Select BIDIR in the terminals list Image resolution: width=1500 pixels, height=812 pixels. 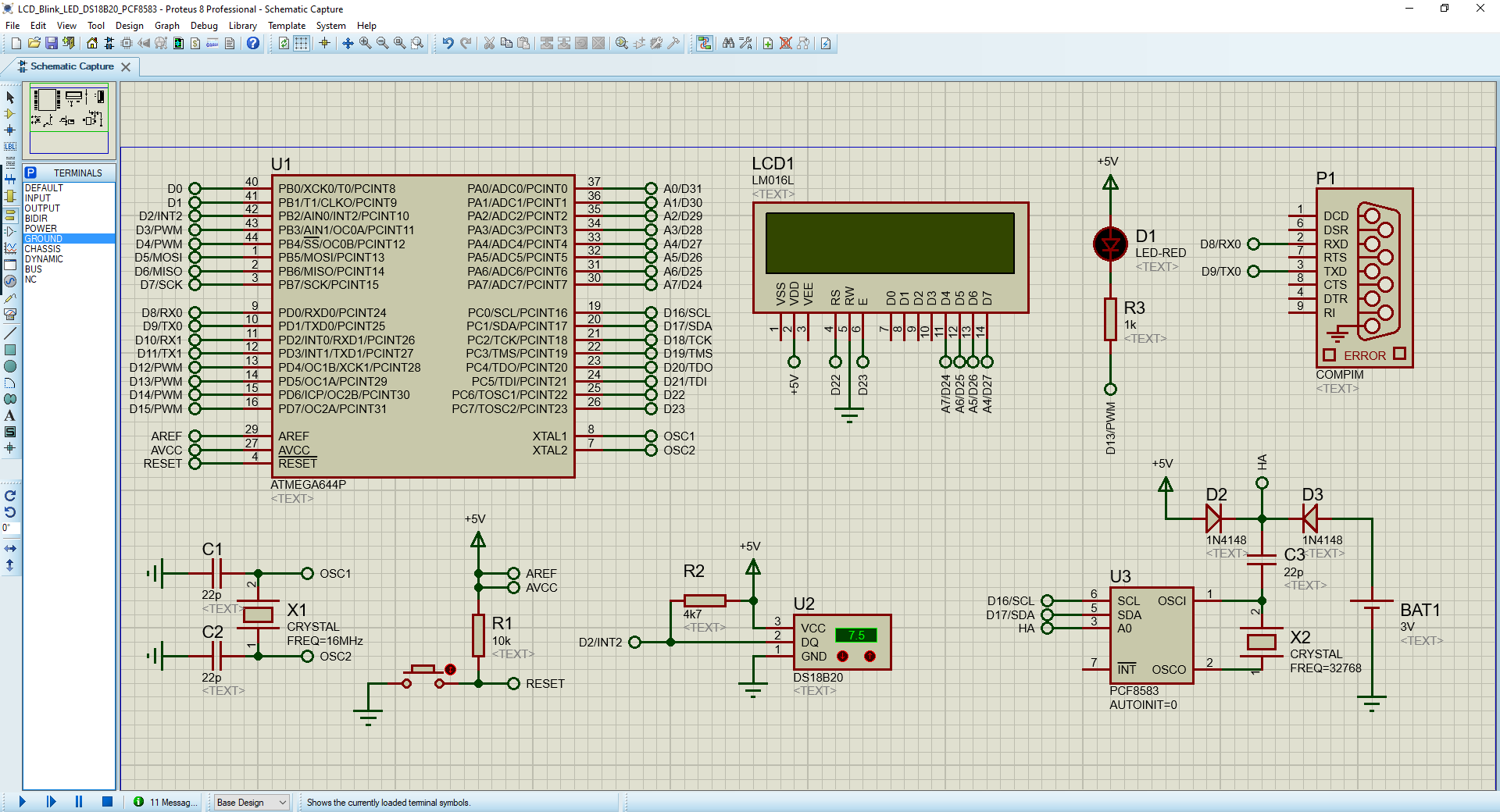(x=69, y=219)
